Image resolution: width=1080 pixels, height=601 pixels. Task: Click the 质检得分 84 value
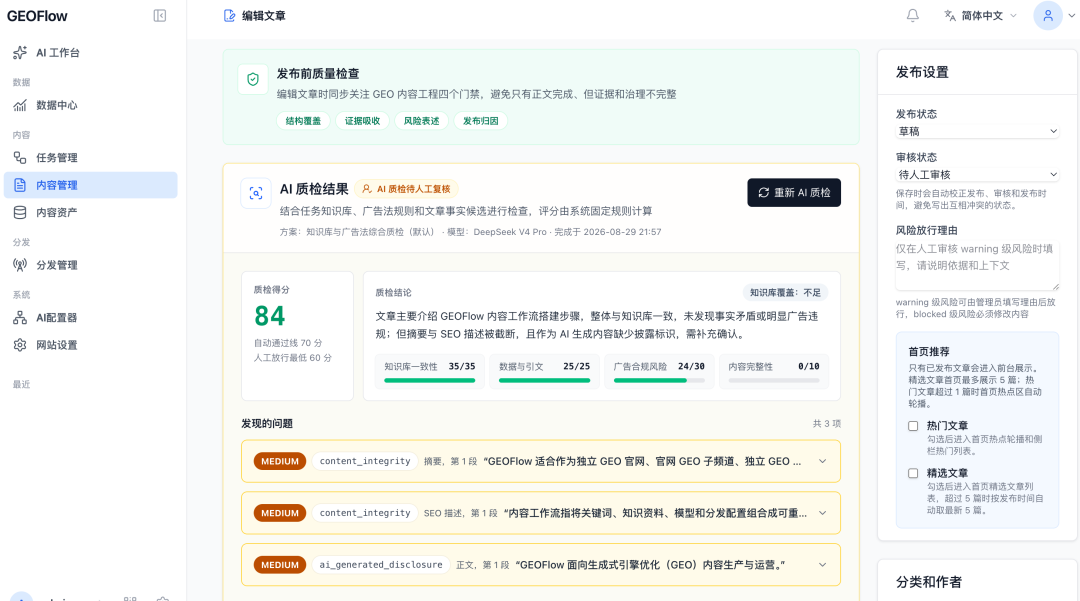click(269, 316)
